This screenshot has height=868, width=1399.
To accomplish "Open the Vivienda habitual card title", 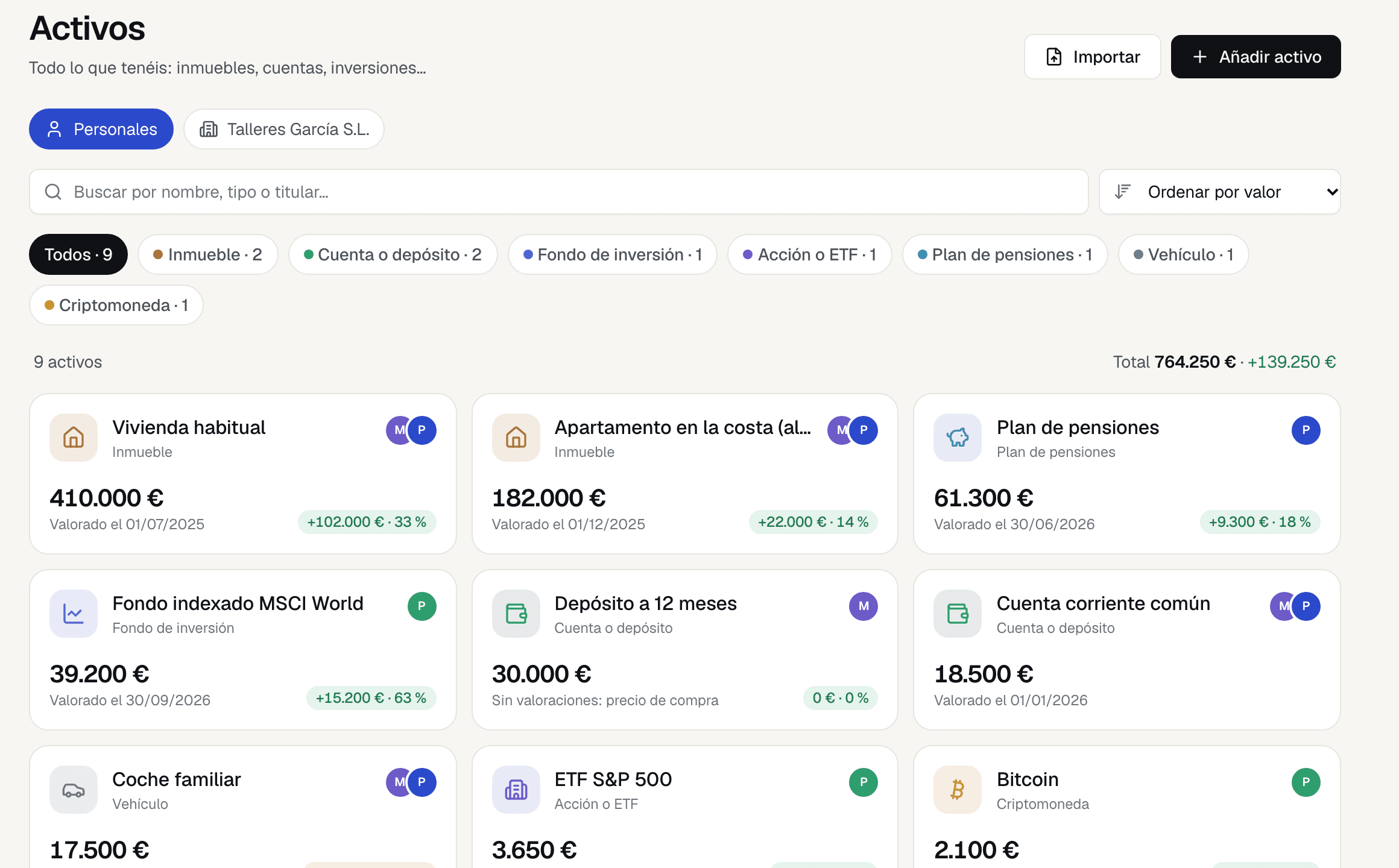I will point(189,427).
